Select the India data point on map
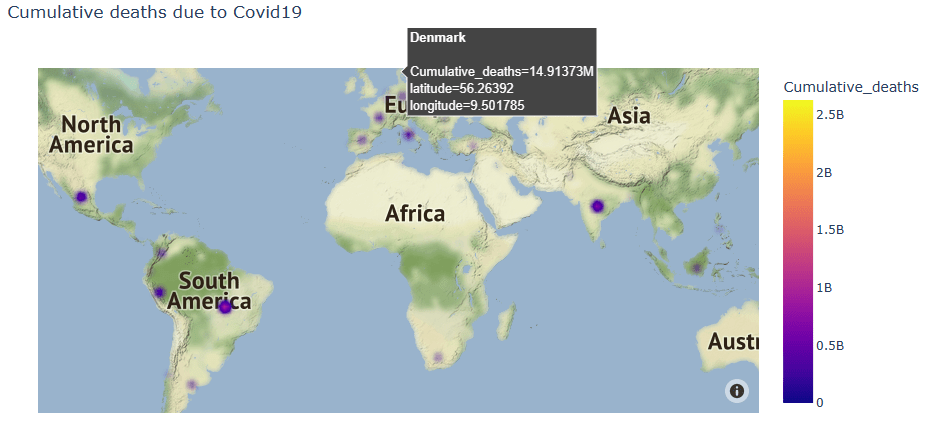This screenshot has height=432, width=932. [597, 206]
